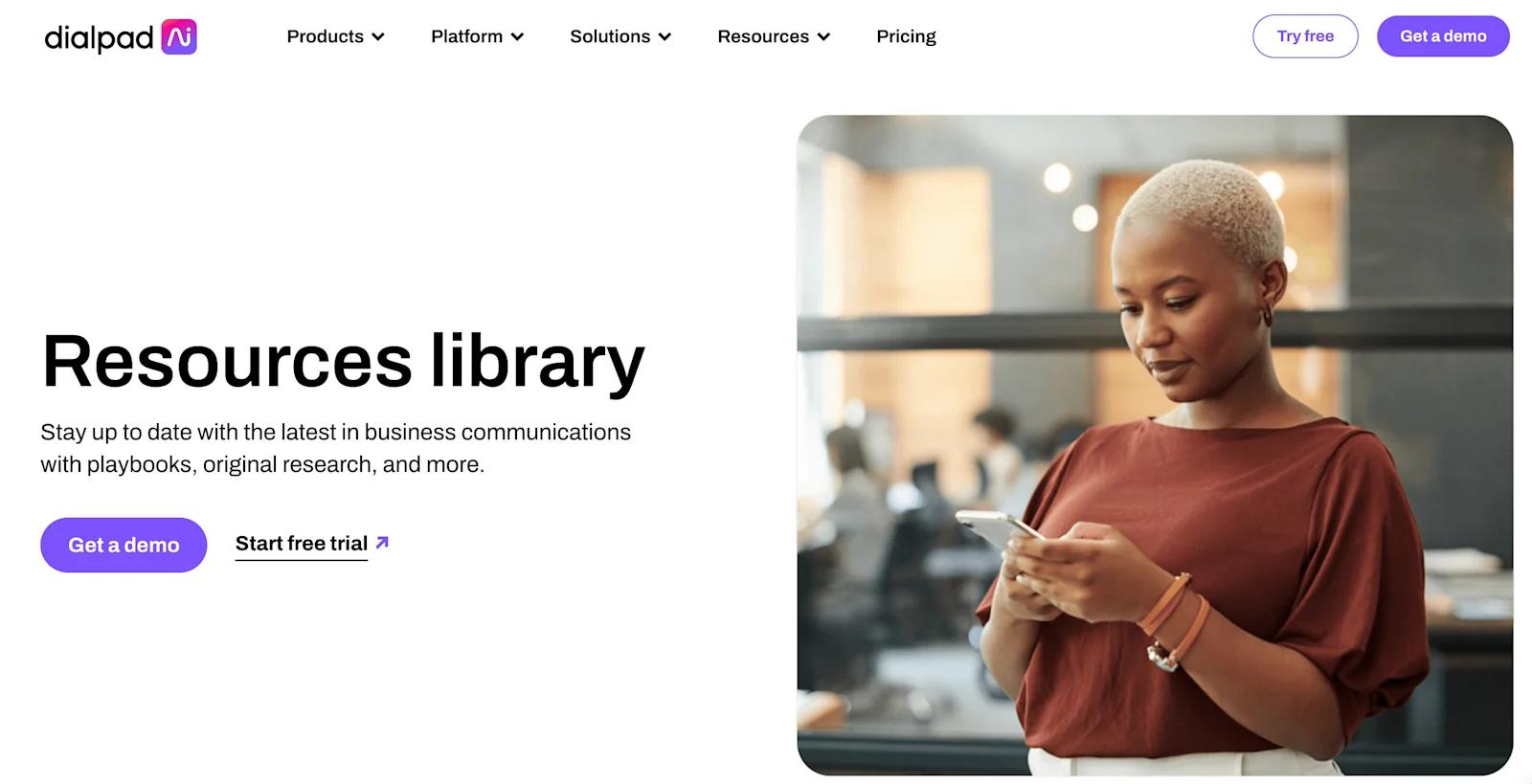Click the hero Get a demo button
This screenshot has height=784, width=1532.
coord(124,545)
